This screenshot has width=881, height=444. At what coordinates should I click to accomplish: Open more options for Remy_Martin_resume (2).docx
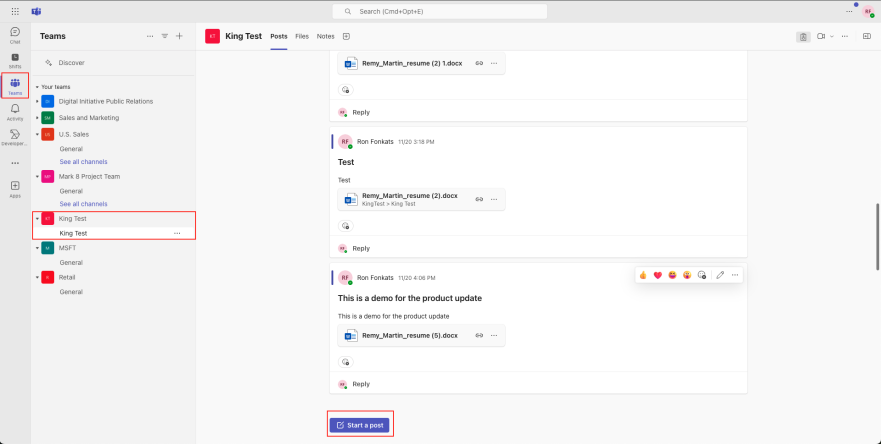[494, 199]
